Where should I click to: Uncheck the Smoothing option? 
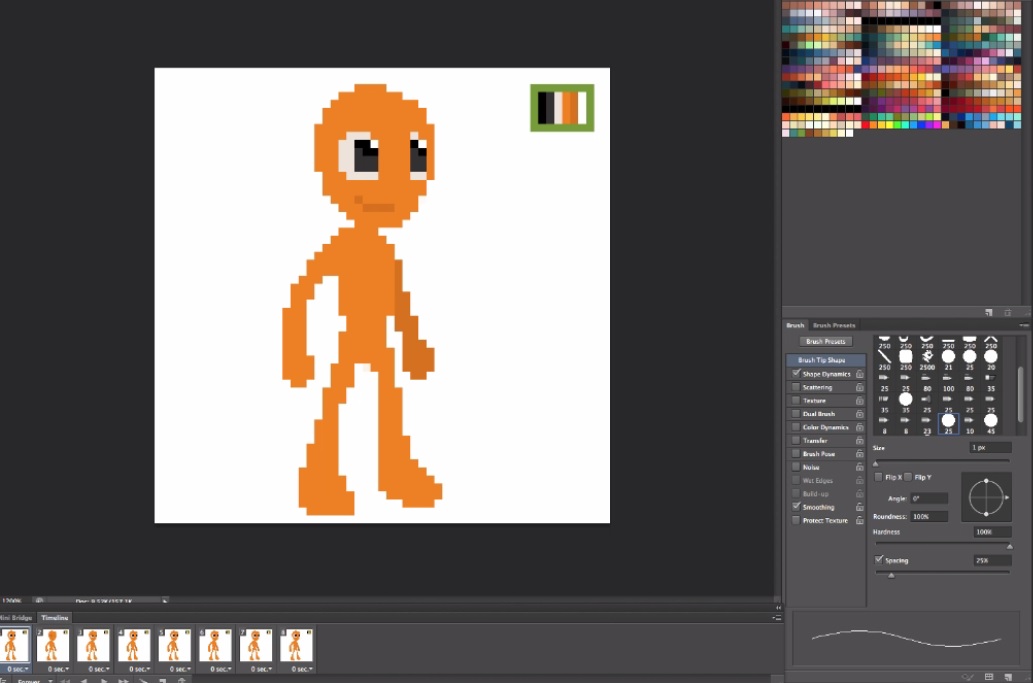click(x=796, y=506)
